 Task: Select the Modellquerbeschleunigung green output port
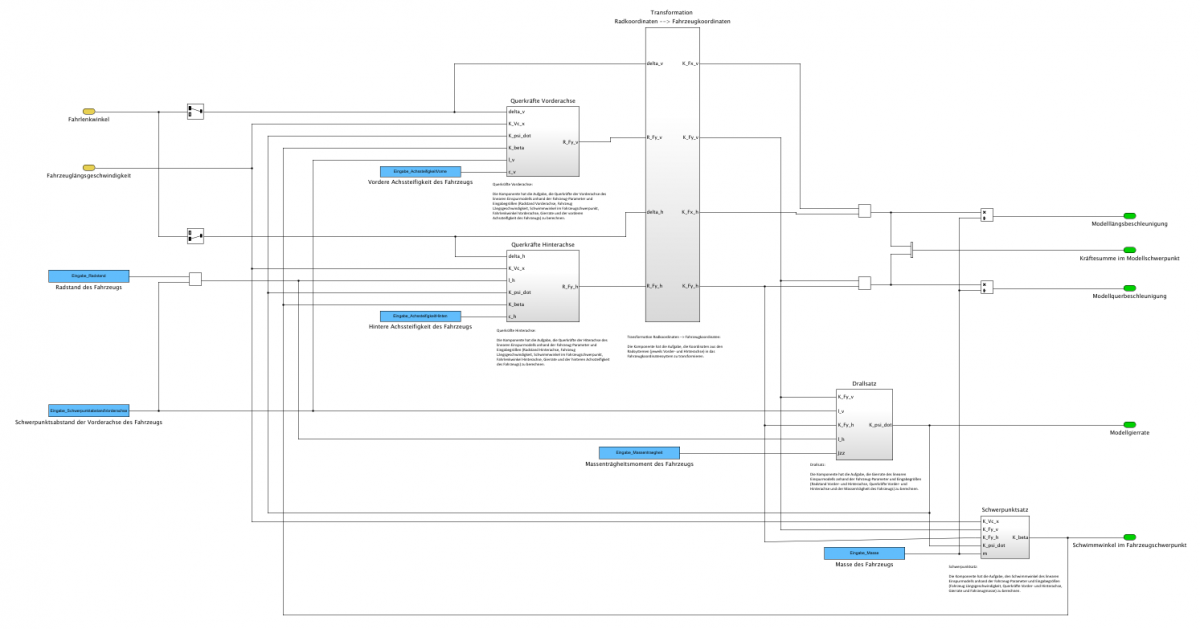click(1129, 288)
